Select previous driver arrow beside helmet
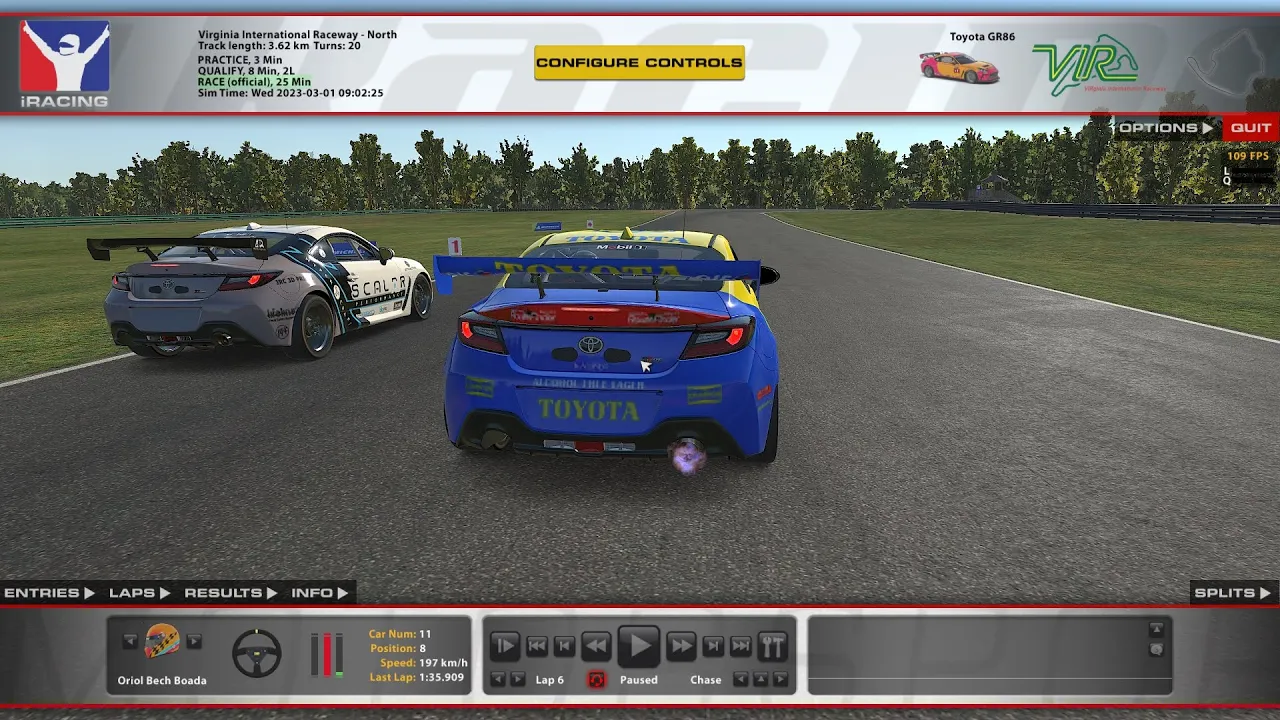Viewport: 1280px width, 720px height. click(129, 641)
